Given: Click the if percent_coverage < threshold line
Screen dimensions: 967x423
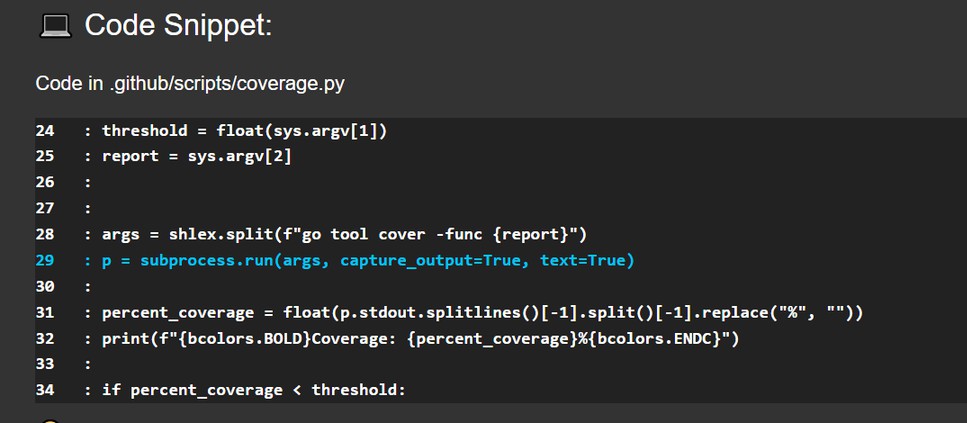Looking at the screenshot, I should [254, 389].
